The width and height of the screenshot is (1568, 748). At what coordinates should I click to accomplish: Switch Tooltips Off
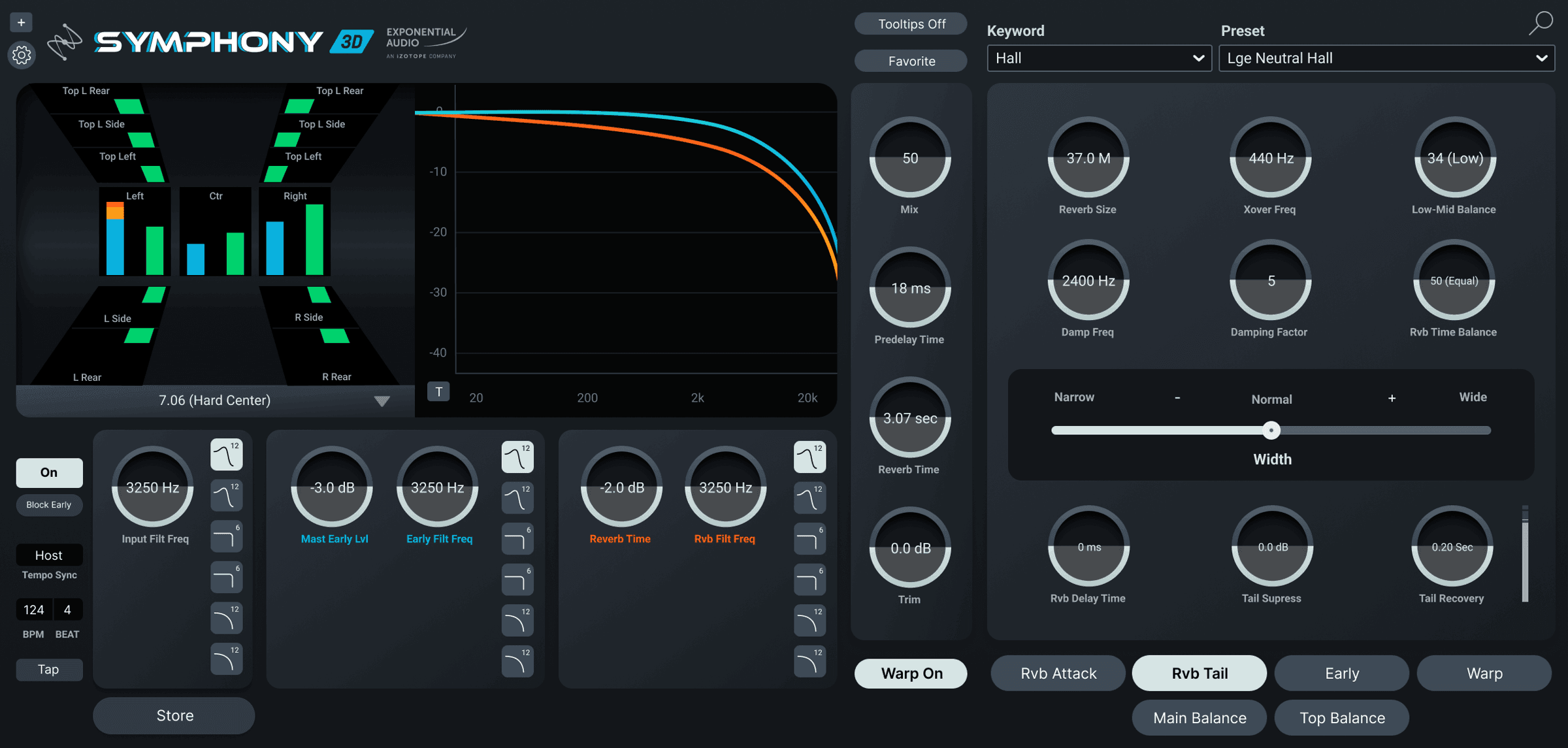click(x=911, y=24)
